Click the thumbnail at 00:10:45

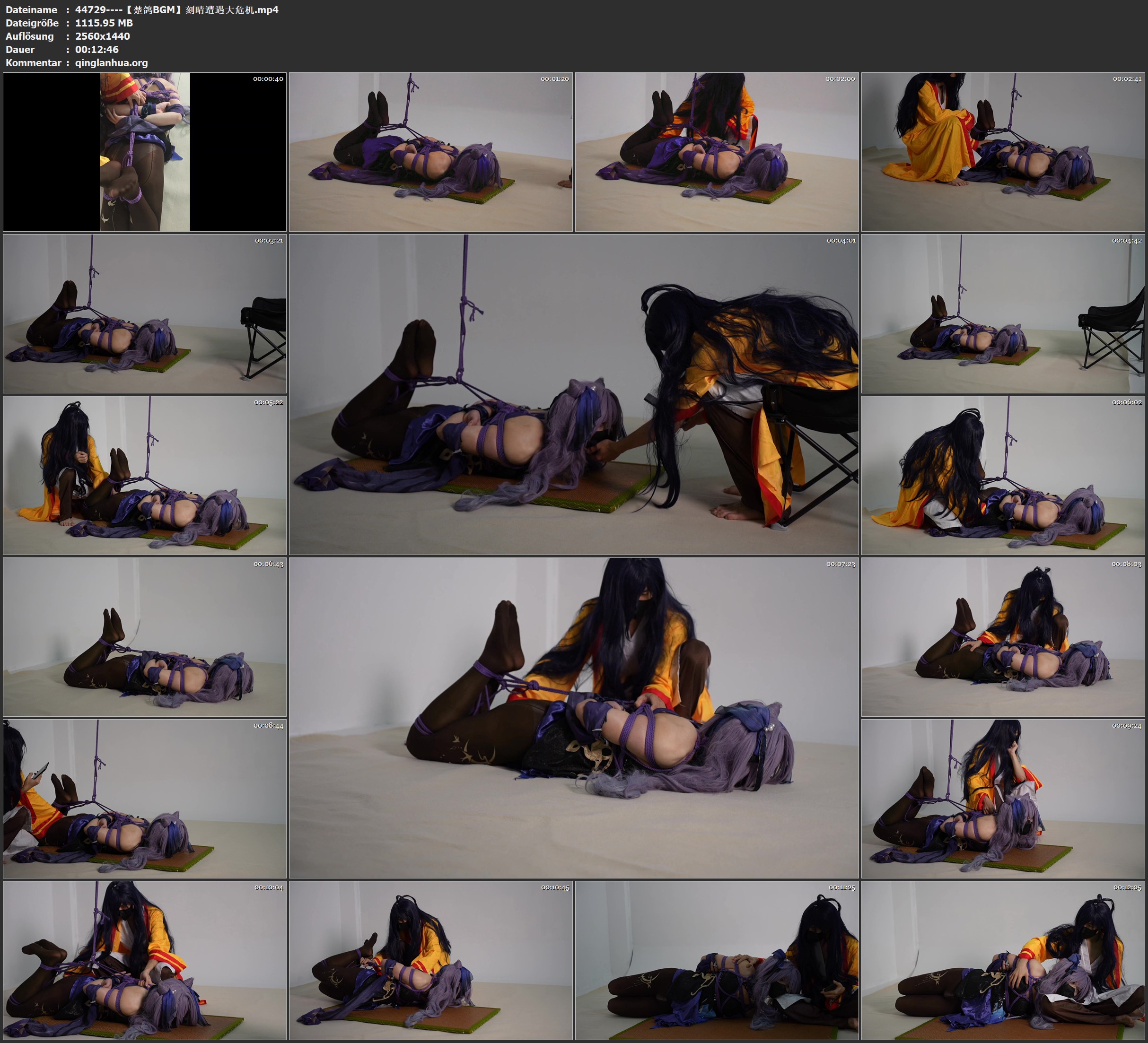coord(430,960)
